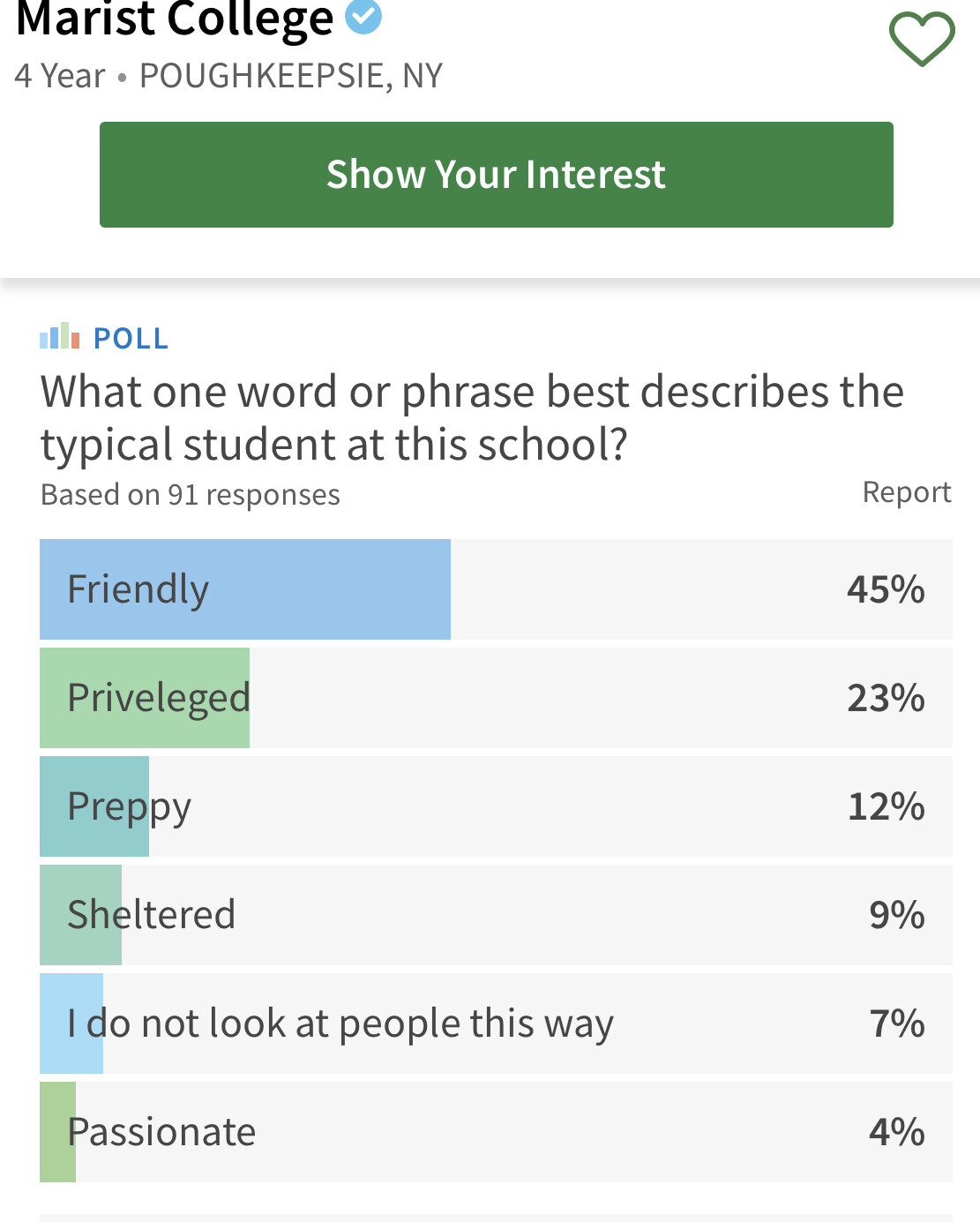Click the 7% percentage label
The height and width of the screenshot is (1222, 980).
click(897, 1023)
